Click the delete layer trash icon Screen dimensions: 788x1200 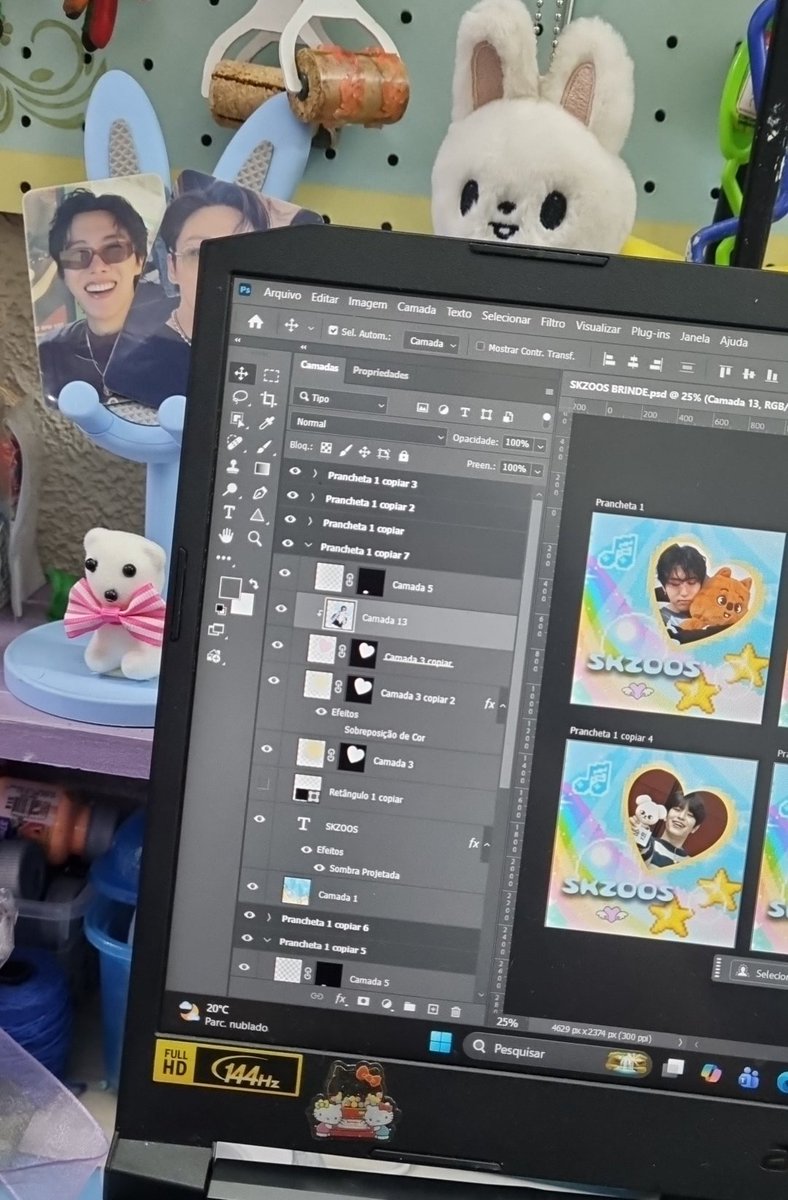pyautogui.click(x=455, y=1012)
